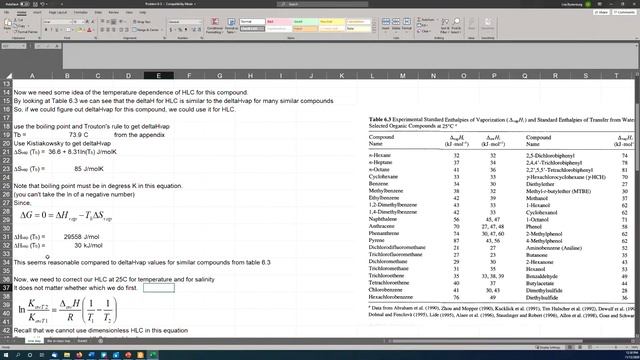Toggle underline formatting

pos(57,30)
